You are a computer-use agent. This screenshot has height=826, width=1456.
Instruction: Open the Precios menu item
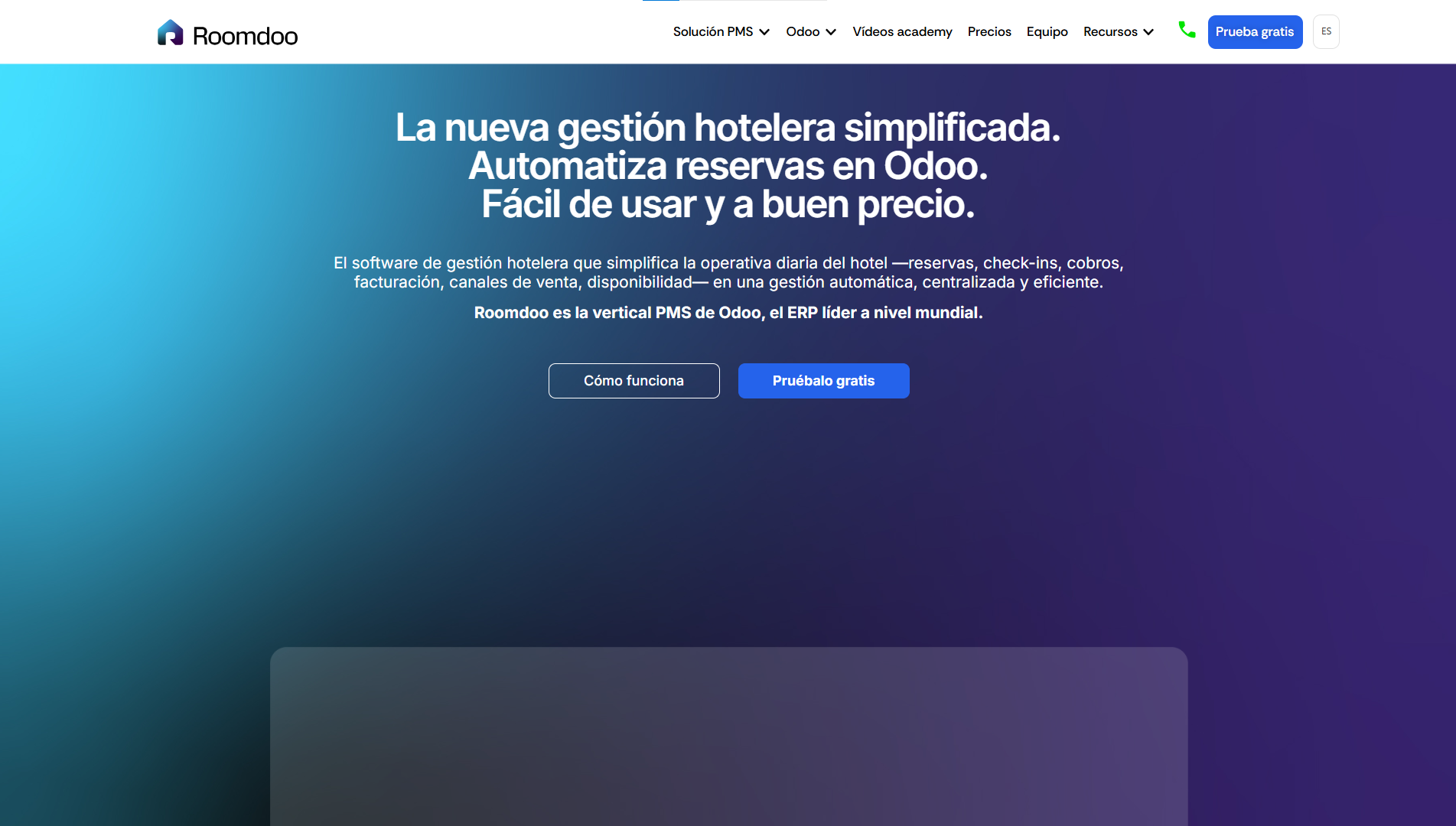tap(989, 31)
